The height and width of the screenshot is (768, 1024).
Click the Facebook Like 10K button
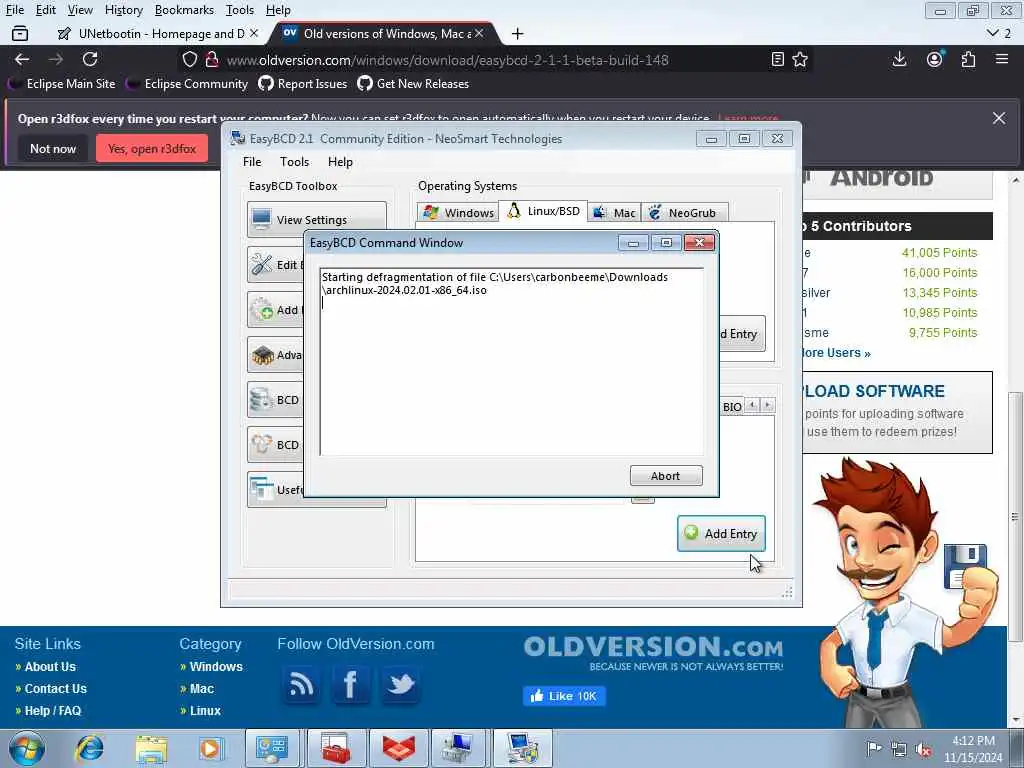(564, 696)
